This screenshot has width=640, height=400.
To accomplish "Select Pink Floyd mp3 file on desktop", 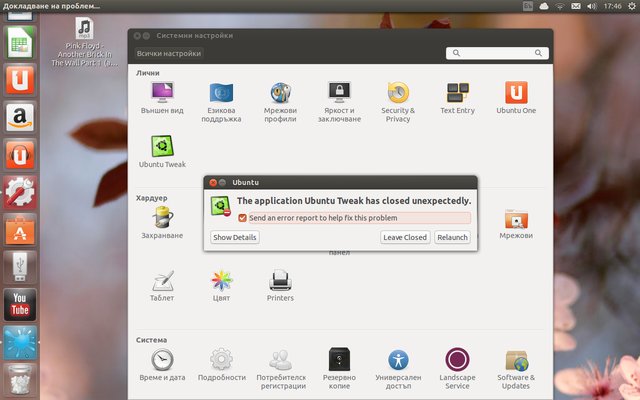I will tap(84, 42).
